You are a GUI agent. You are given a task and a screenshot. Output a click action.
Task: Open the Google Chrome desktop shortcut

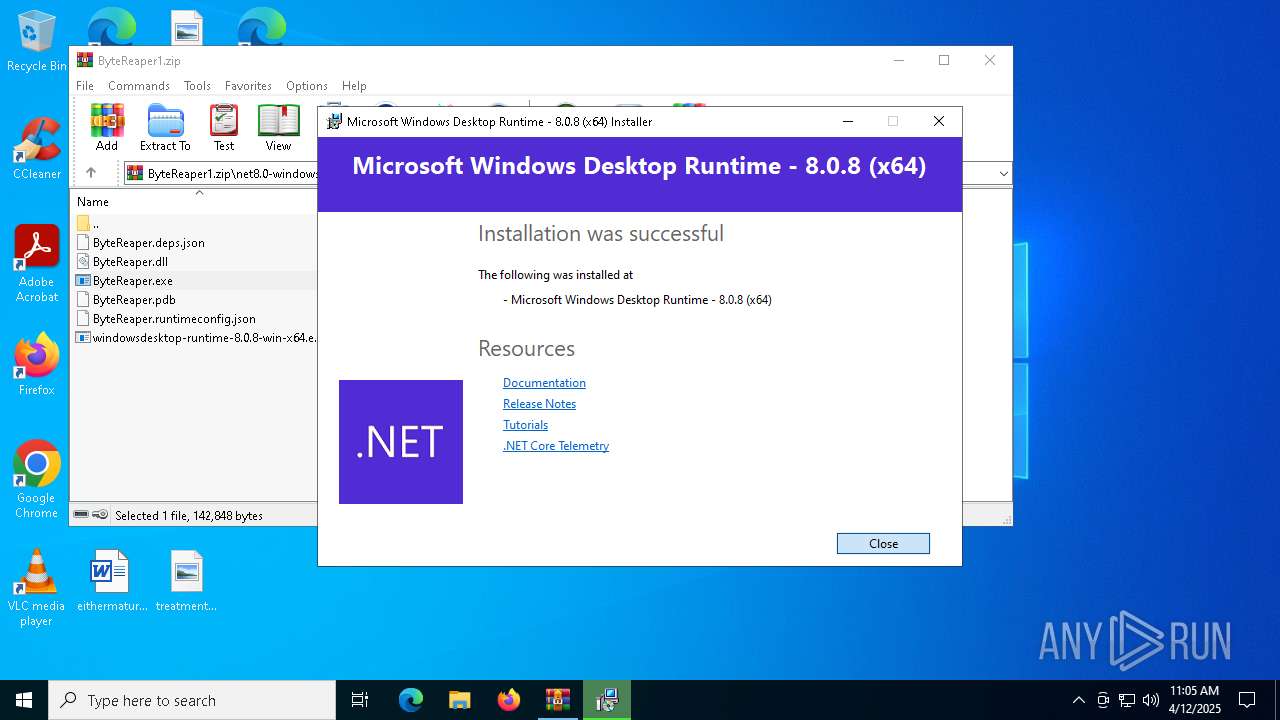coord(37,479)
